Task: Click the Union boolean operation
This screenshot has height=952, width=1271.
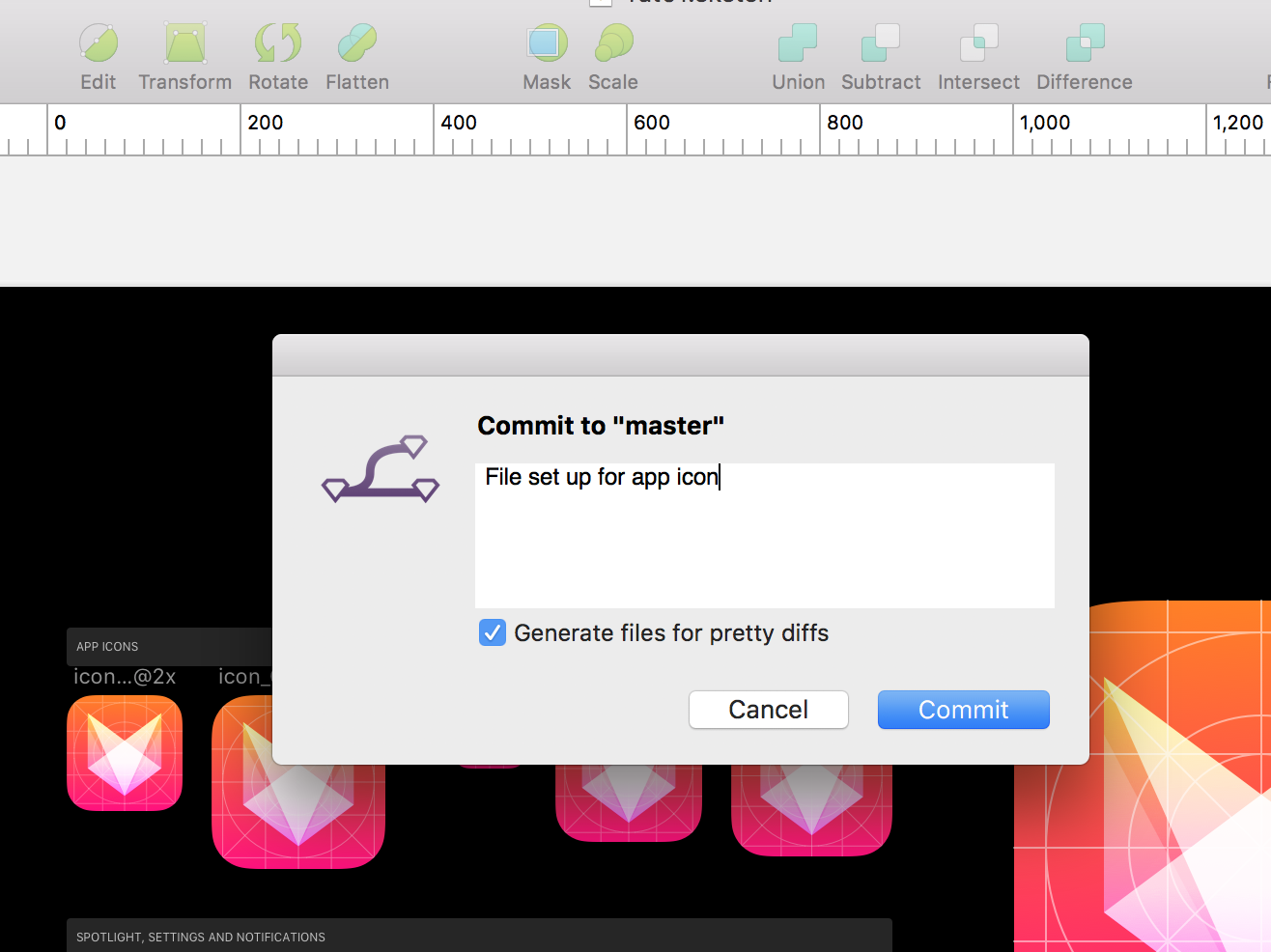Action: [x=798, y=58]
